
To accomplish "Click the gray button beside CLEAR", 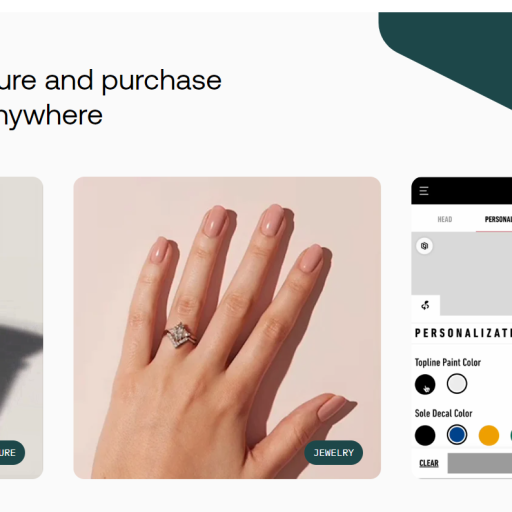I will [x=480, y=463].
